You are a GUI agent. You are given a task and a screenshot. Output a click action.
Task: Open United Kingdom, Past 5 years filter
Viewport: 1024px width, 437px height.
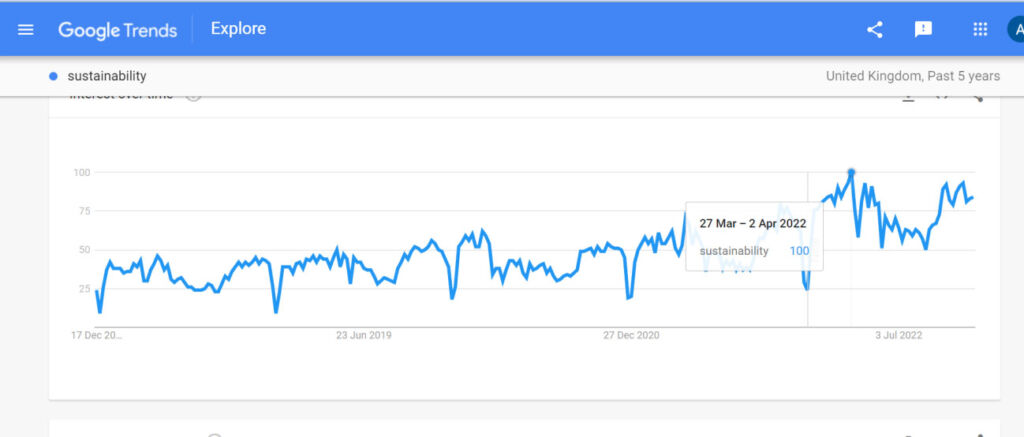pos(912,76)
